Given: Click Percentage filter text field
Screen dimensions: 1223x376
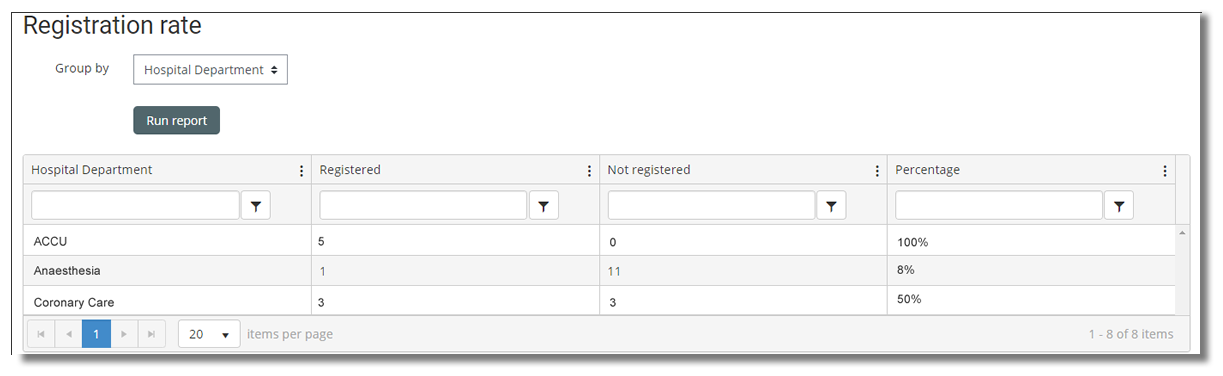Looking at the screenshot, I should [999, 205].
